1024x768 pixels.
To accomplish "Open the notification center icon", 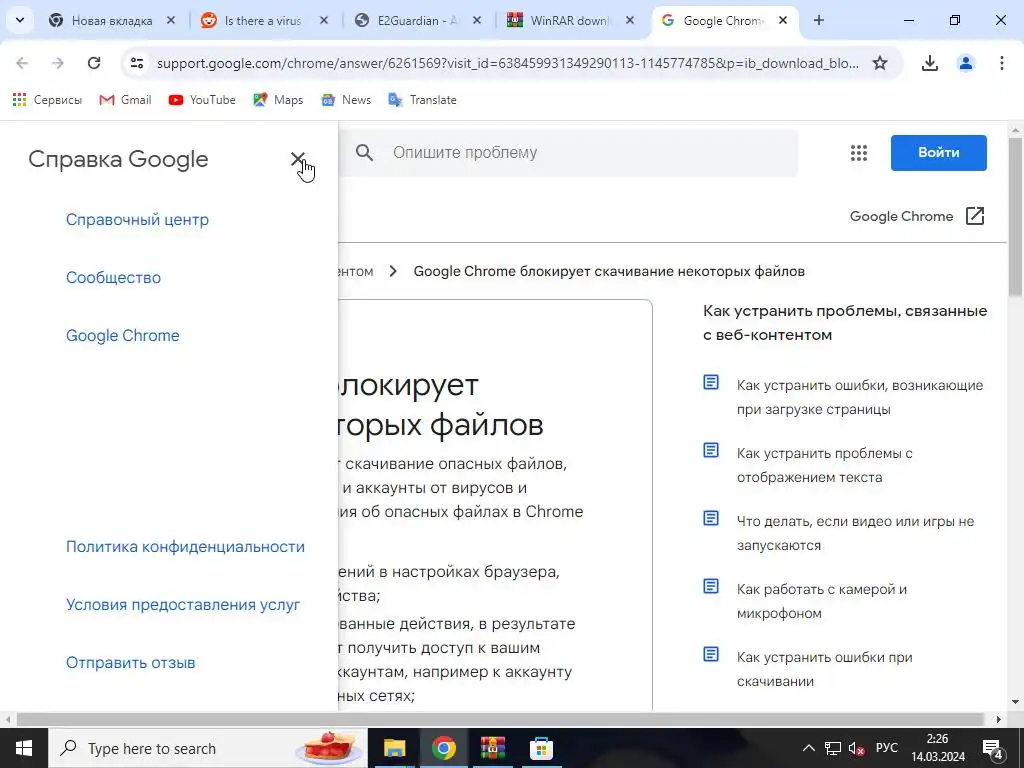I will [993, 748].
